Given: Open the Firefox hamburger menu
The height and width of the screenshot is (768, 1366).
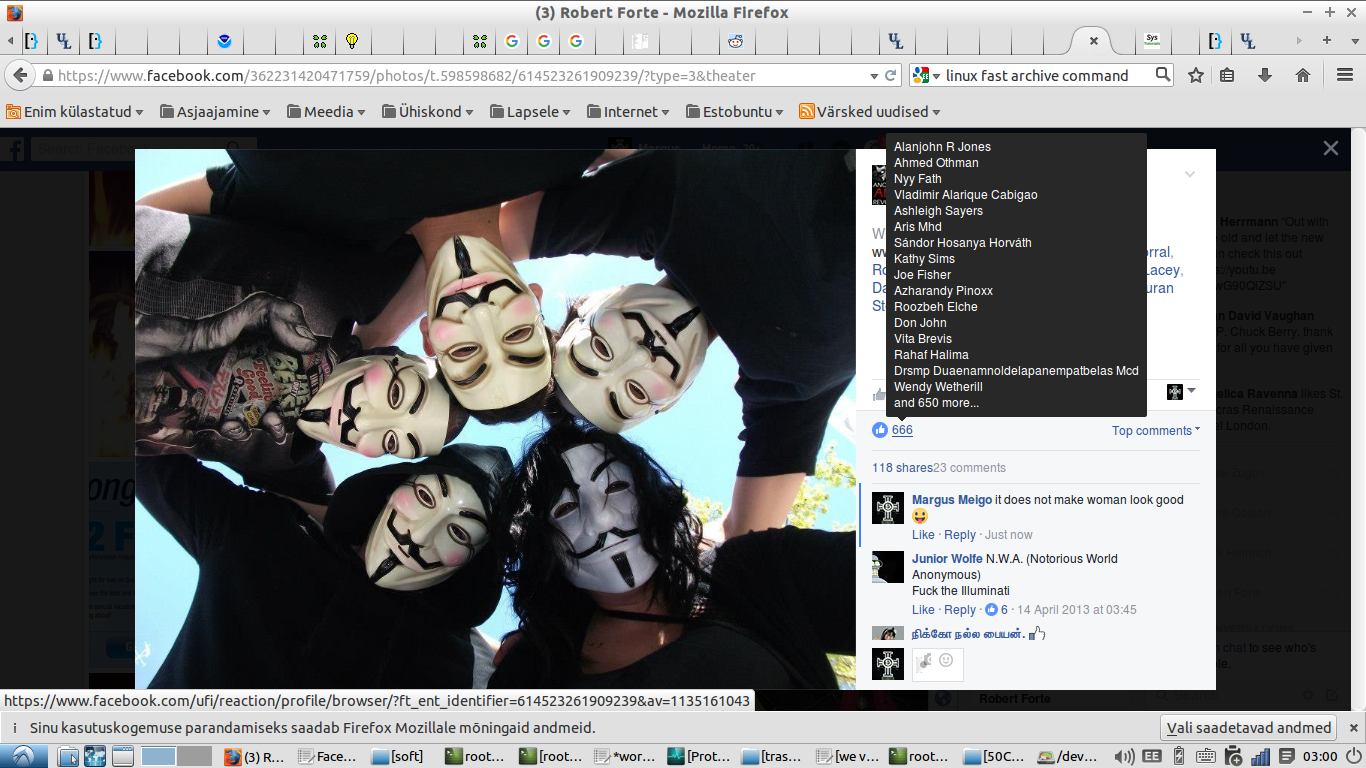Looking at the screenshot, I should point(1345,75).
